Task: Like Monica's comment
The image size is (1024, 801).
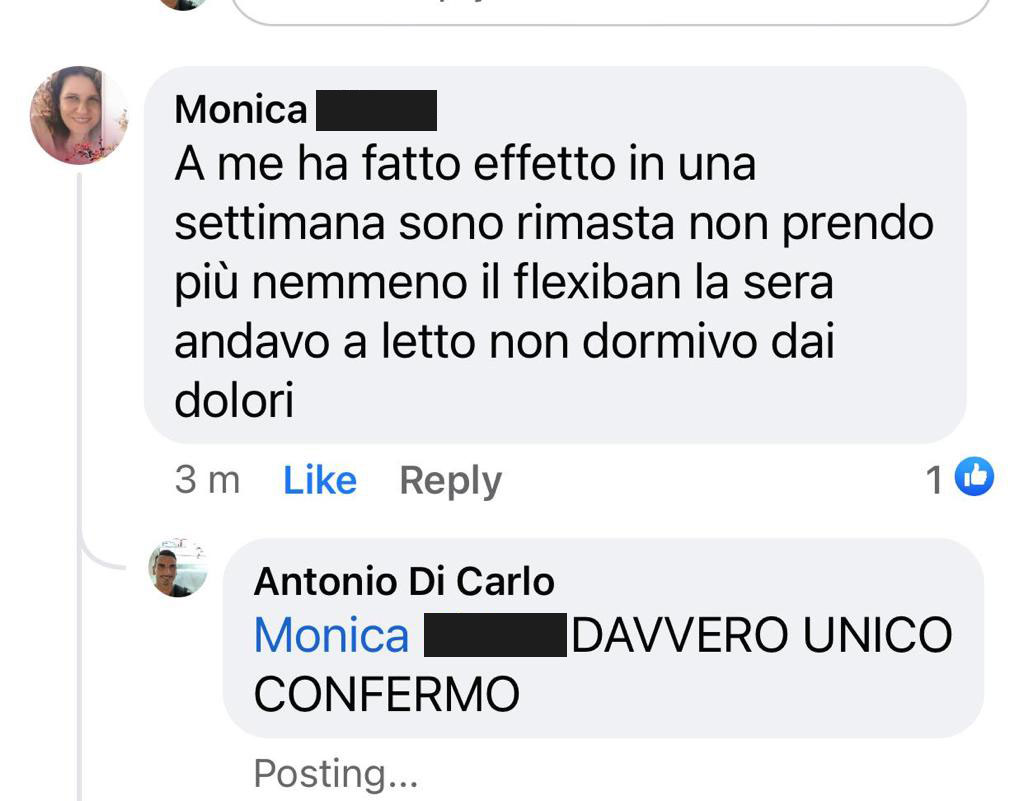Action: [320, 480]
